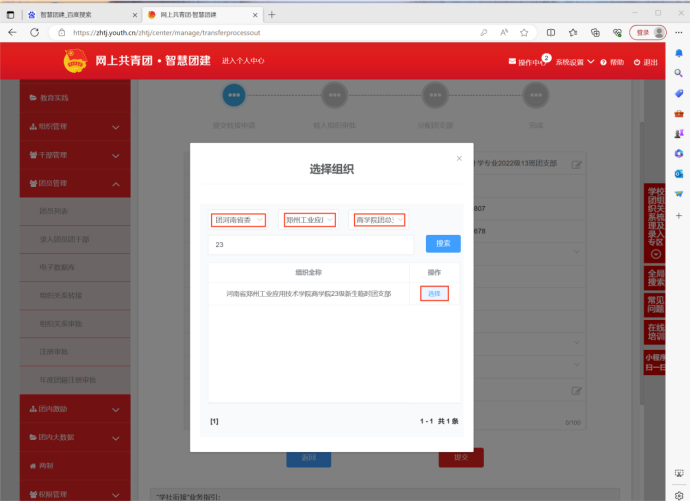Click the 登录 browser profile button
The width and height of the screenshot is (690, 502).
coord(647,32)
